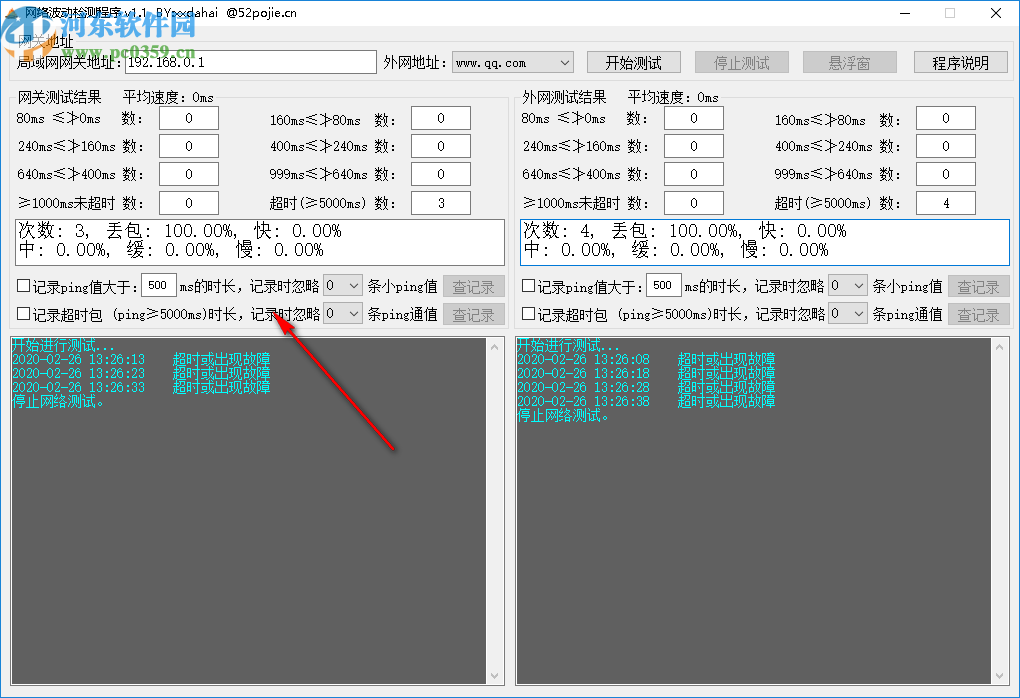The image size is (1020, 698).
Task: Open the 外网地址 www.qq.com dropdown
Action: coord(513,63)
